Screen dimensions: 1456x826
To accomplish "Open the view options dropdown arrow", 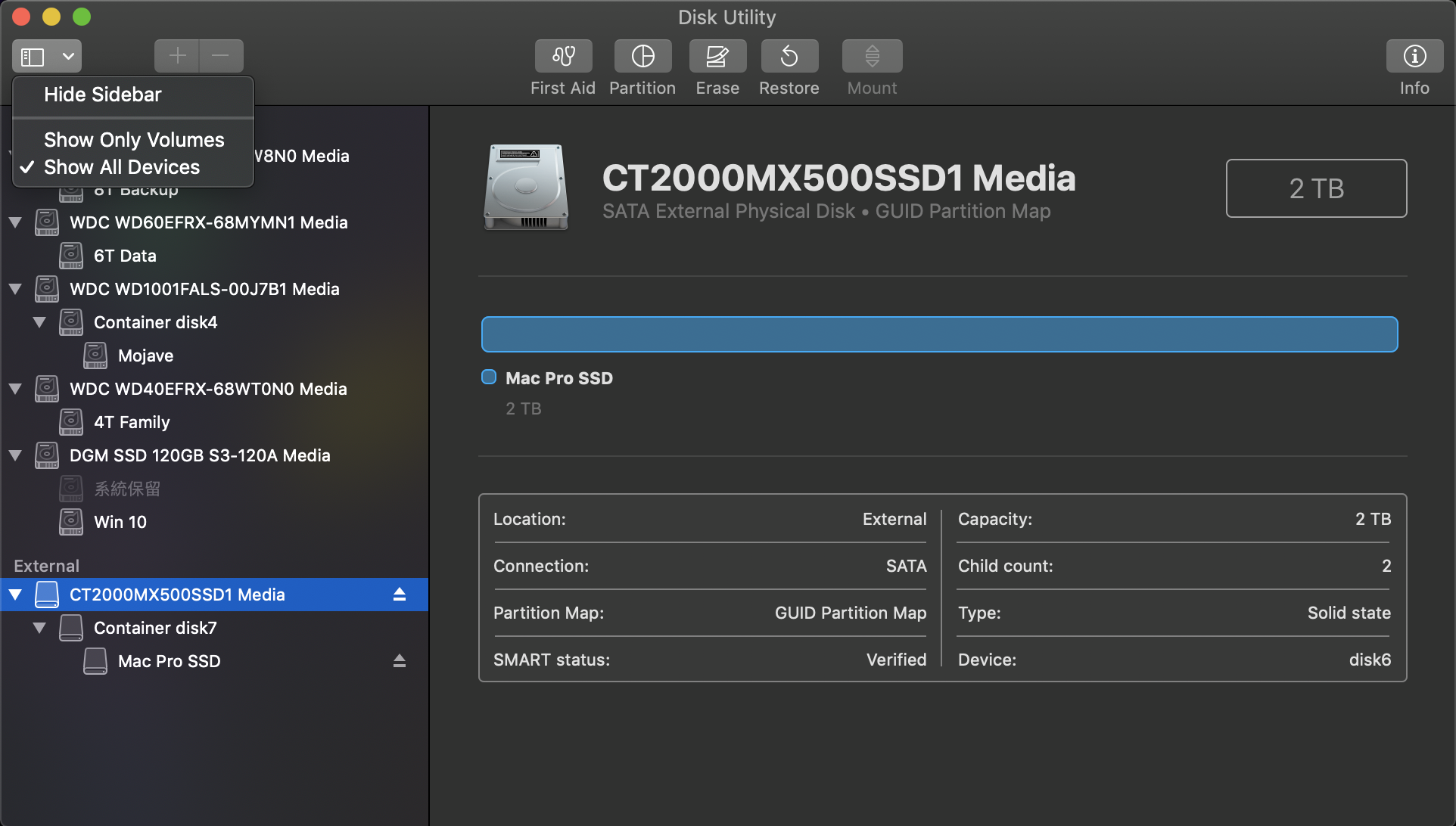I will [x=68, y=57].
